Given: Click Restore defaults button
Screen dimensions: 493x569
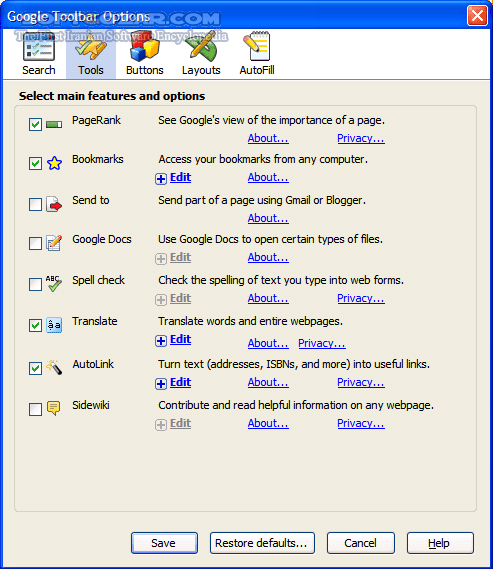Looking at the screenshot, I should 262,543.
